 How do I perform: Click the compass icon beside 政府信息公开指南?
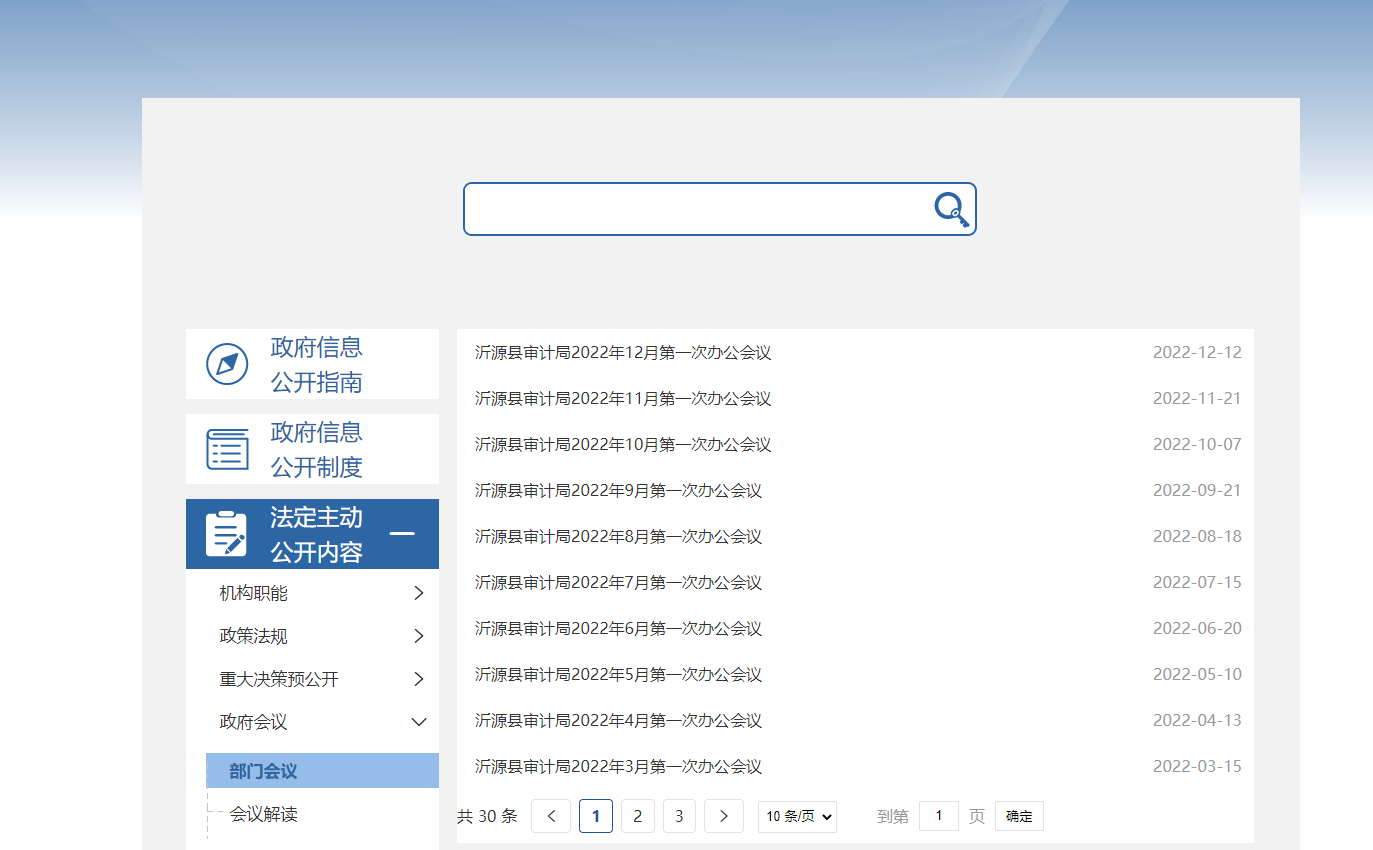coord(227,364)
